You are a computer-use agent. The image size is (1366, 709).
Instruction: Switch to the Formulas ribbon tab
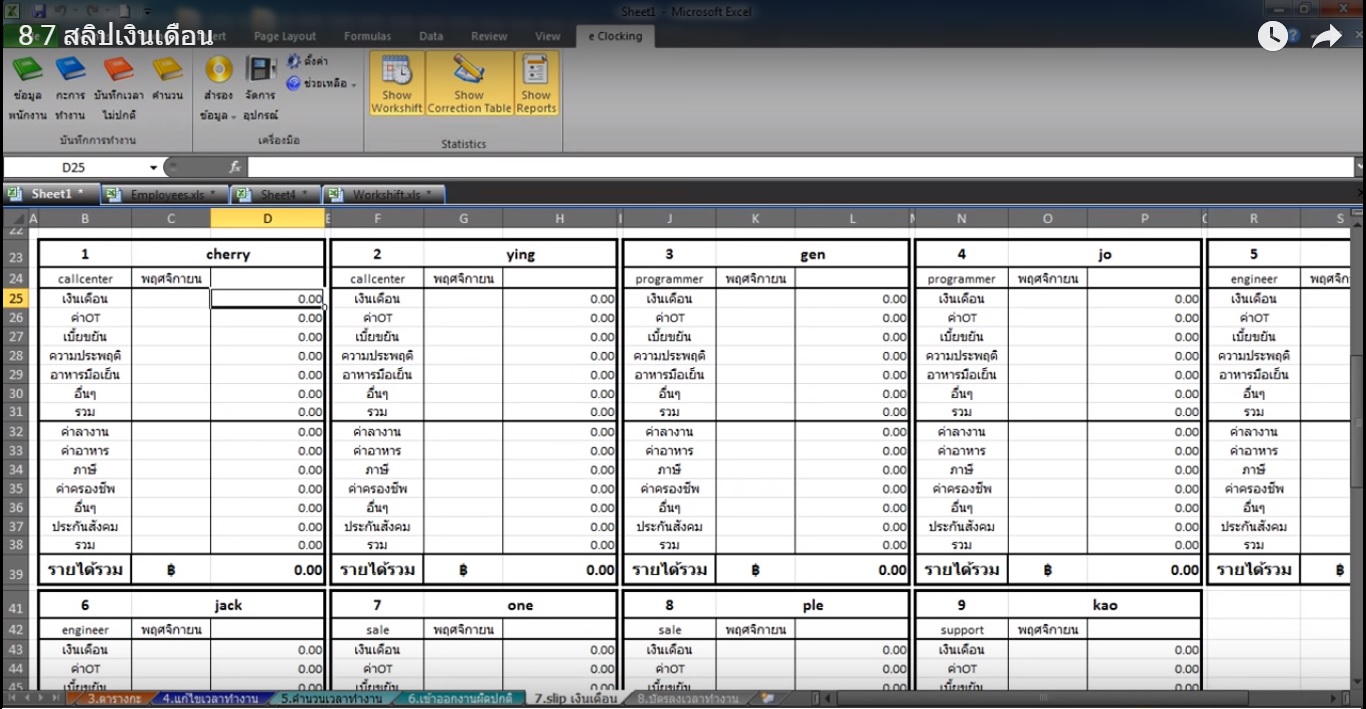pos(367,36)
